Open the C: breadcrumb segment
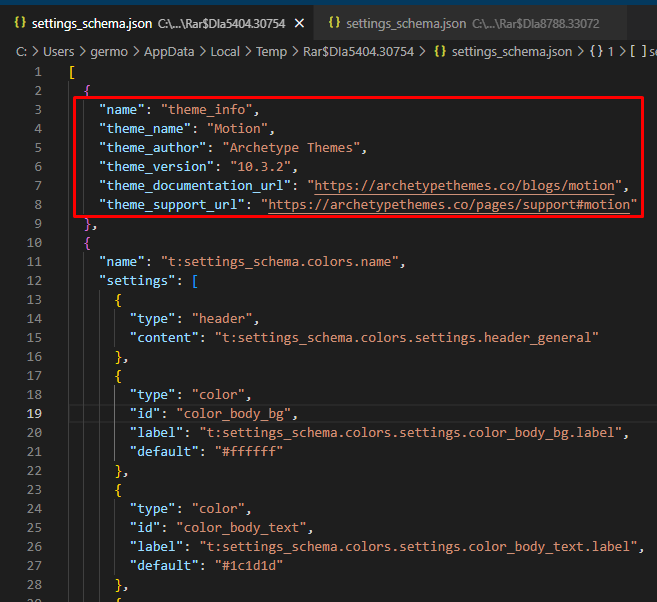The height and width of the screenshot is (602, 657). click(21, 52)
